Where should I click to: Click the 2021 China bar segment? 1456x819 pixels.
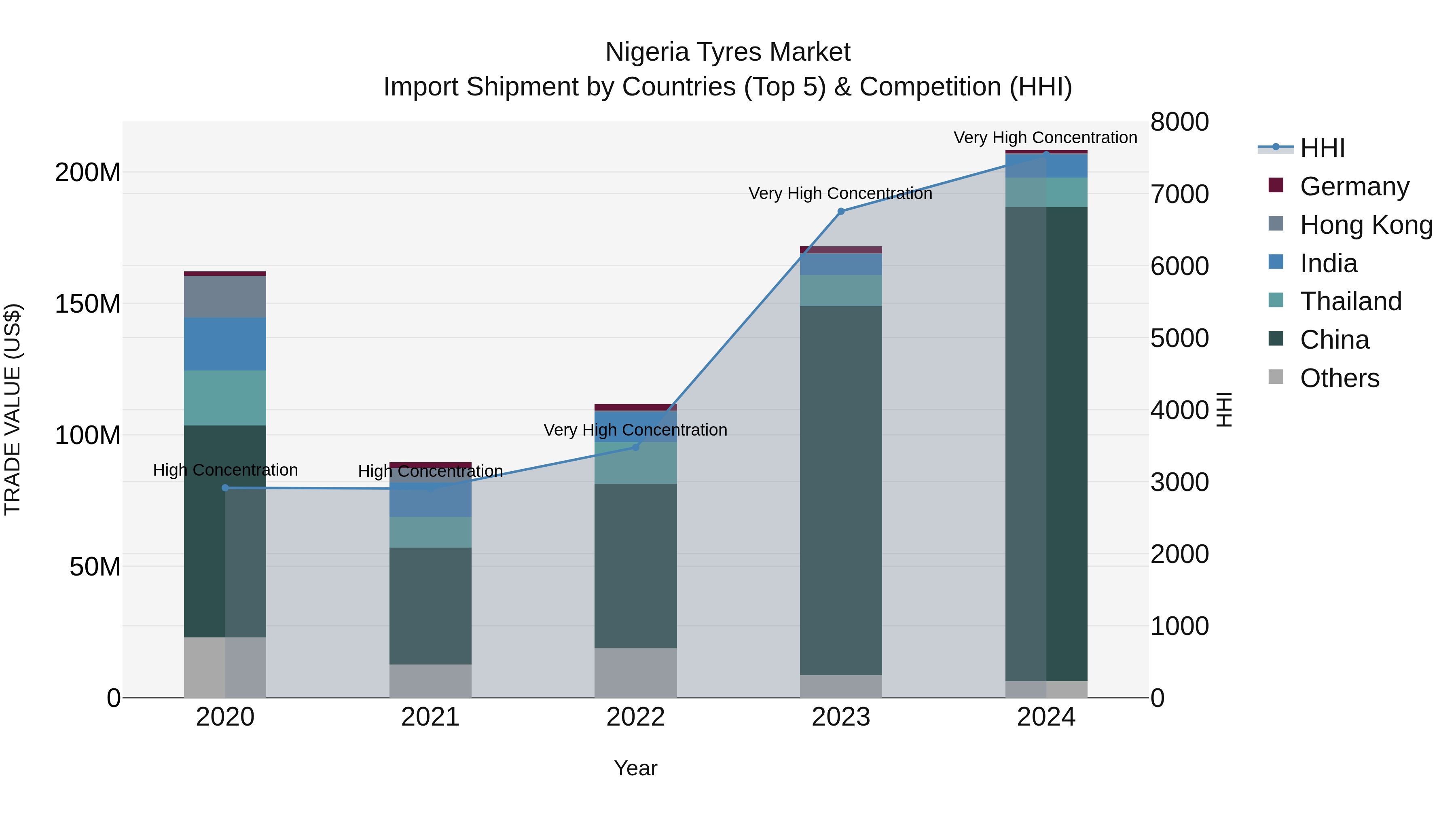click(430, 606)
